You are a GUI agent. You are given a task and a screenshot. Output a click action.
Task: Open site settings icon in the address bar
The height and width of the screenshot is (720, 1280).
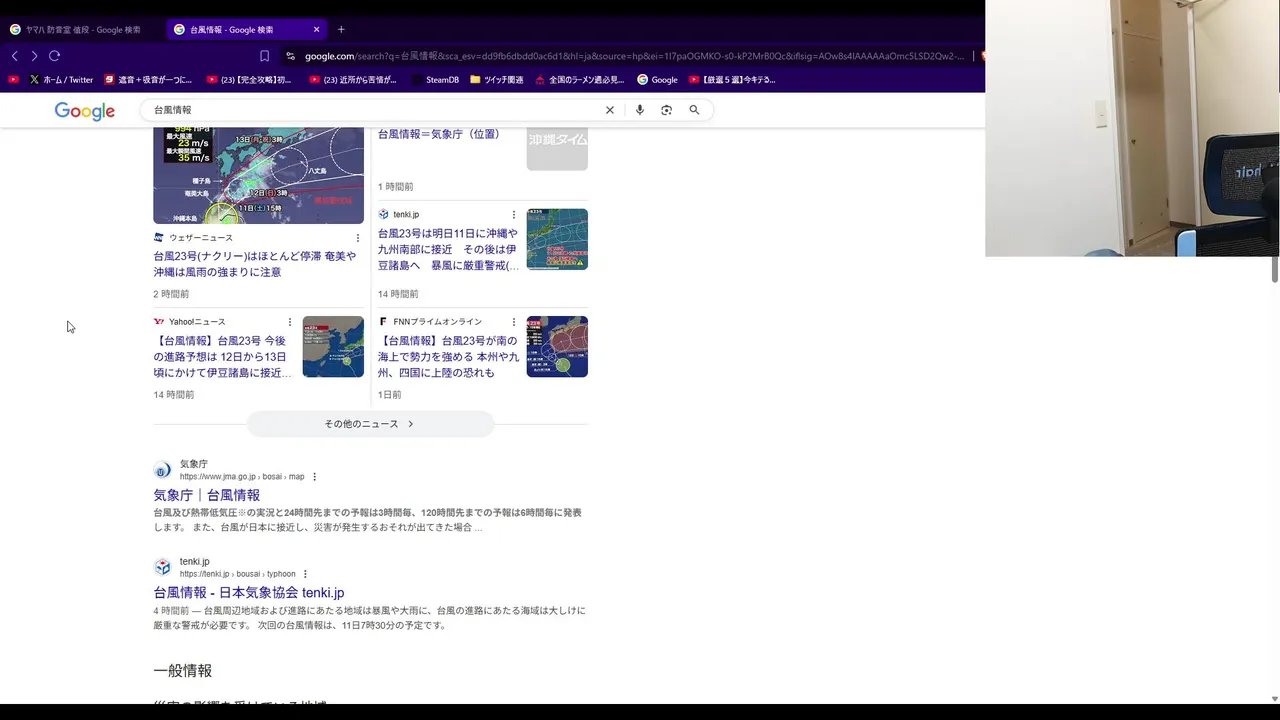click(x=290, y=56)
